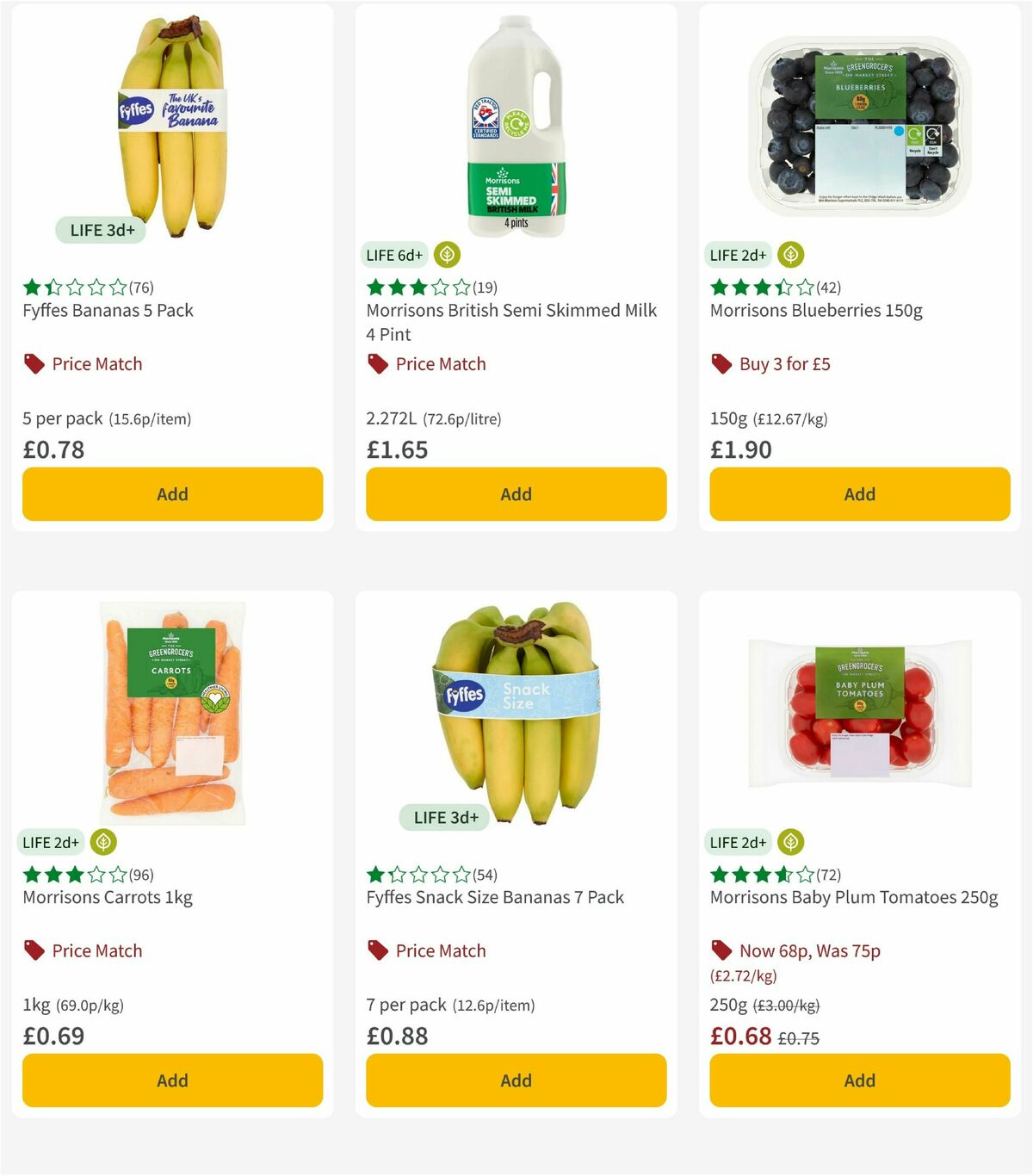Click the leaf icon beside Carrots LIFE 2d+ badge
1033x1176 pixels.
tap(104, 842)
